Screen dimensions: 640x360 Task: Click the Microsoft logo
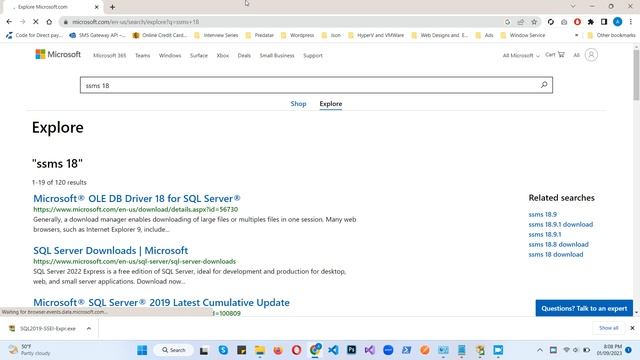pos(58,54)
